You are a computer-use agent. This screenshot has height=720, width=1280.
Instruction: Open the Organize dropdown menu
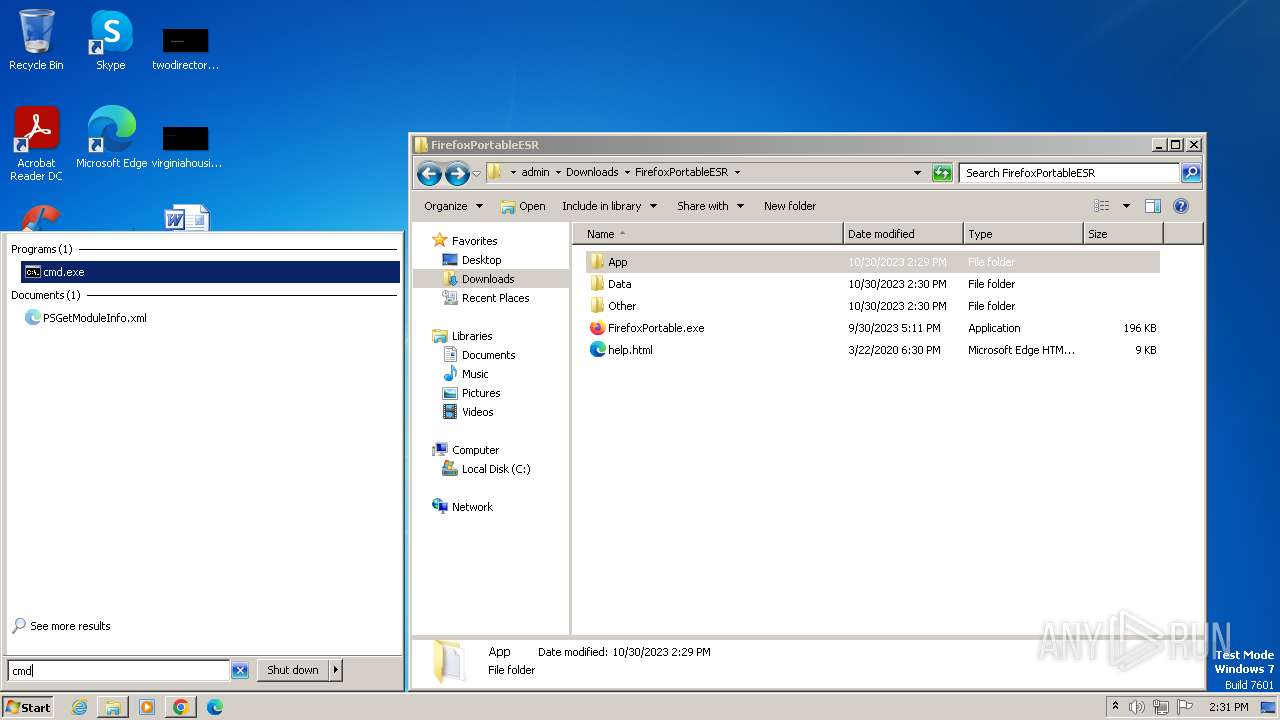tap(453, 206)
